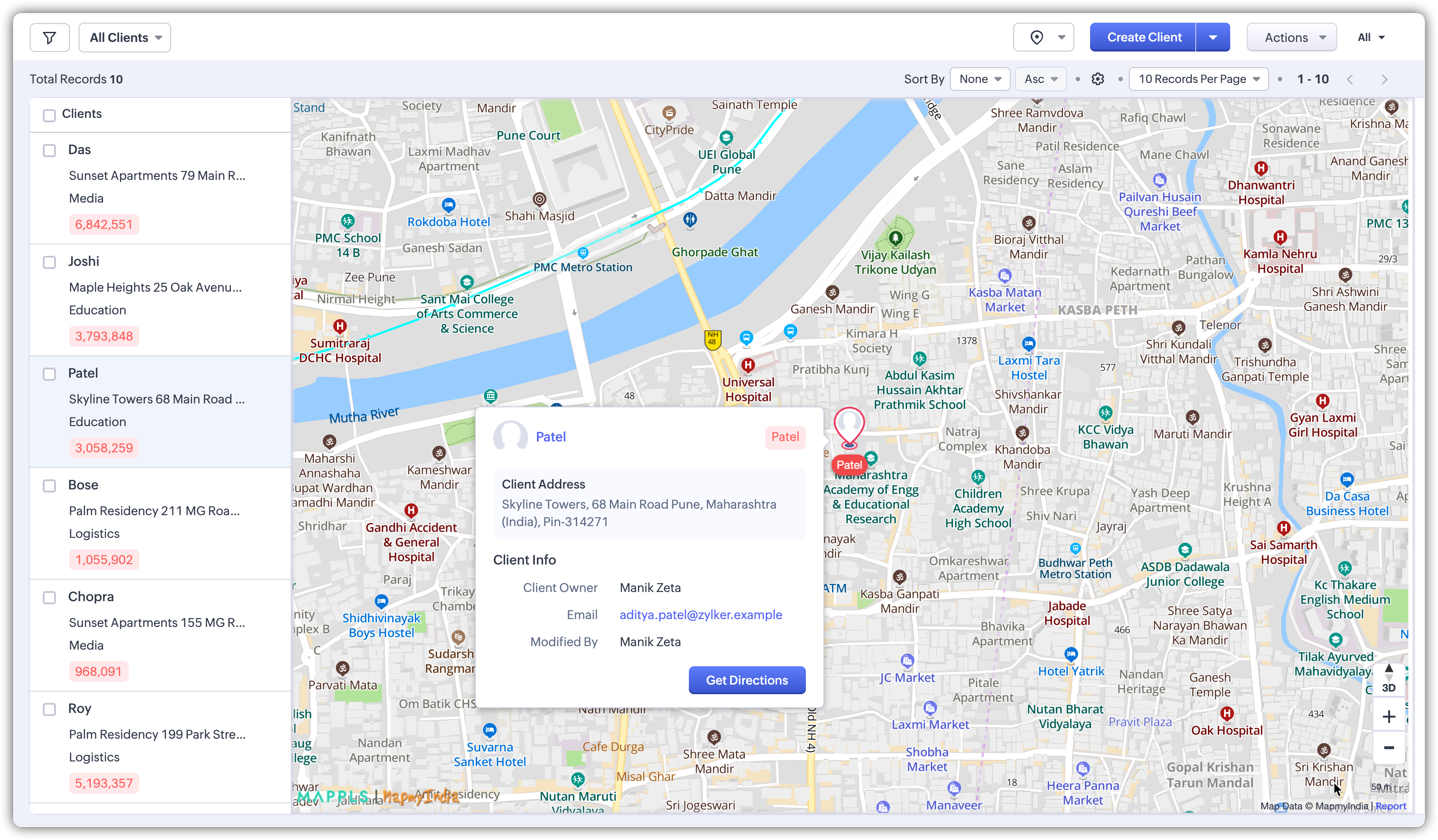
Task: Open aditya.patel@zylker.example email link
Action: point(701,615)
